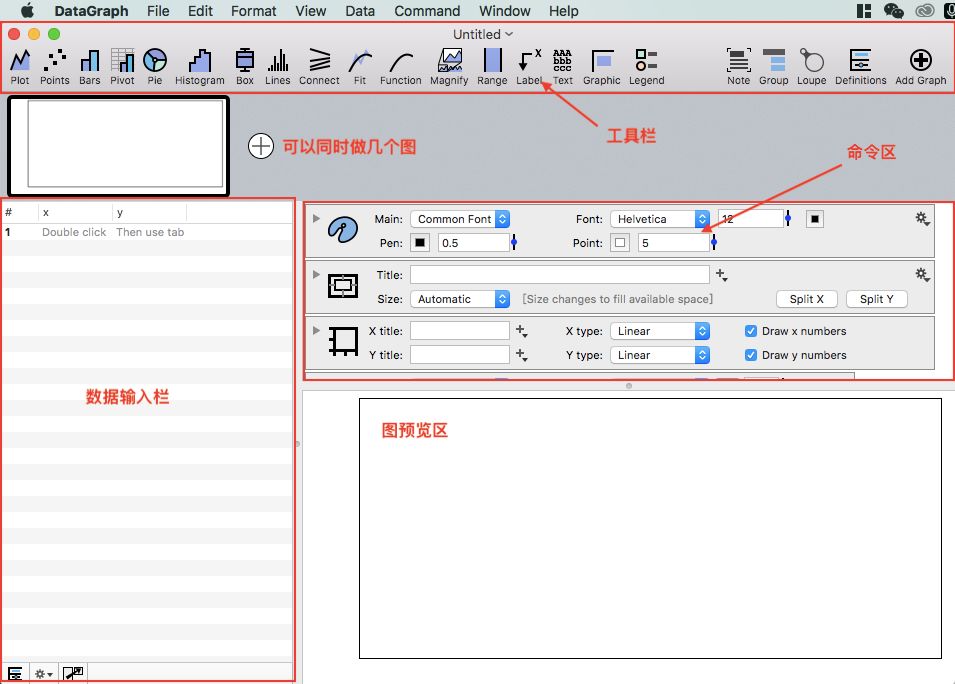The height and width of the screenshot is (684, 955).
Task: Select the graph thumbnail preview
Action: point(119,146)
